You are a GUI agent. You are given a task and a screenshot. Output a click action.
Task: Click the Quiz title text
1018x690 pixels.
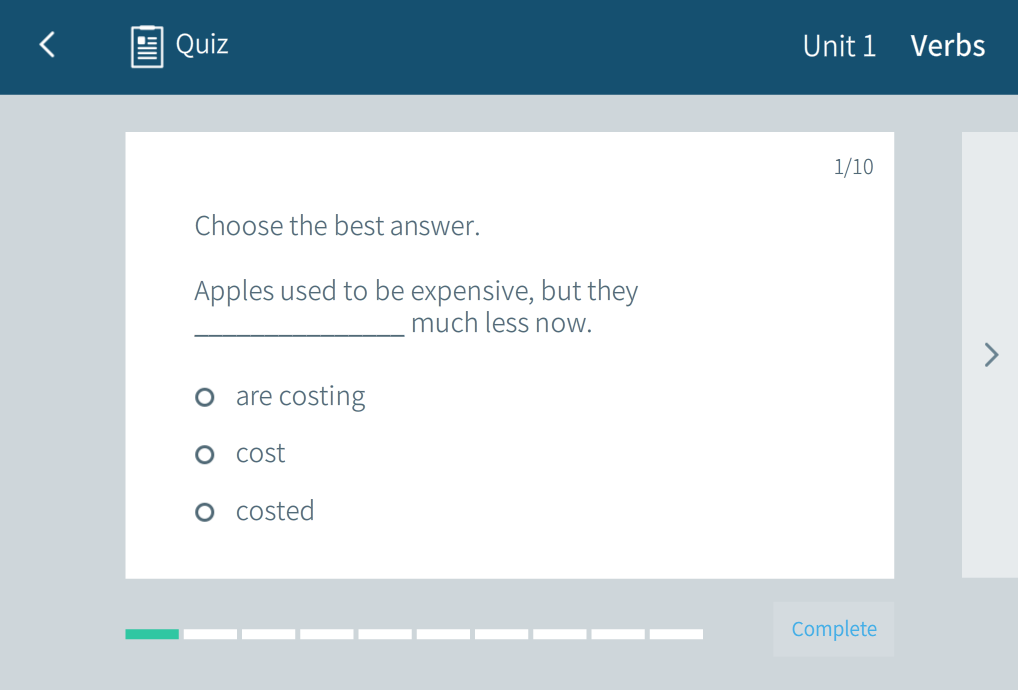[x=202, y=44]
